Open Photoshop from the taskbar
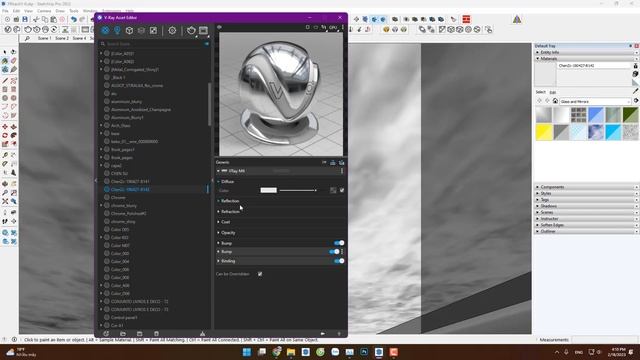This screenshot has width=640, height=360. coord(364,352)
